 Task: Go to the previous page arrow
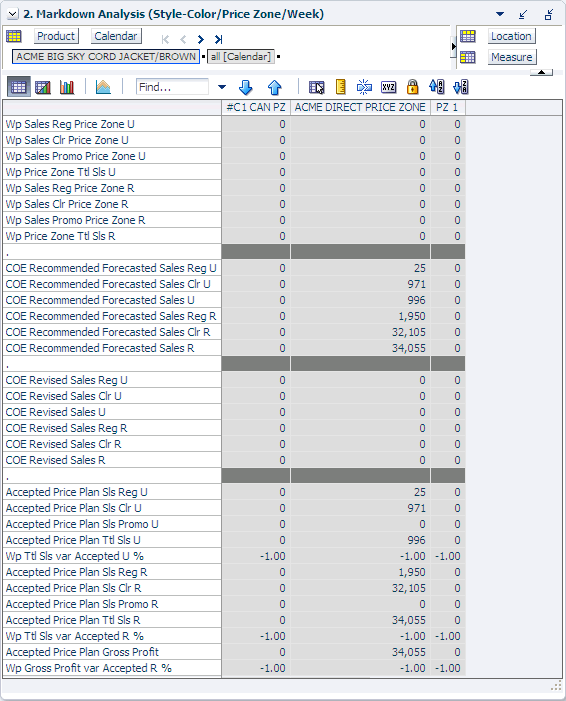coord(183,39)
